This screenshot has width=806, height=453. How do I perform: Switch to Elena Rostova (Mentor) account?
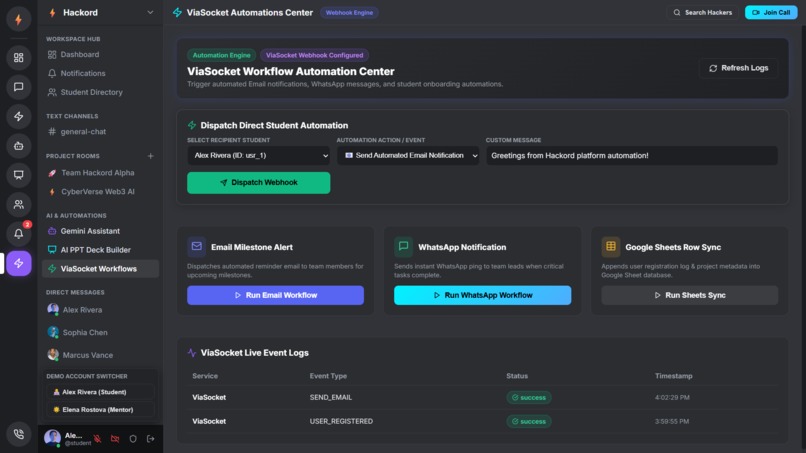(x=100, y=410)
